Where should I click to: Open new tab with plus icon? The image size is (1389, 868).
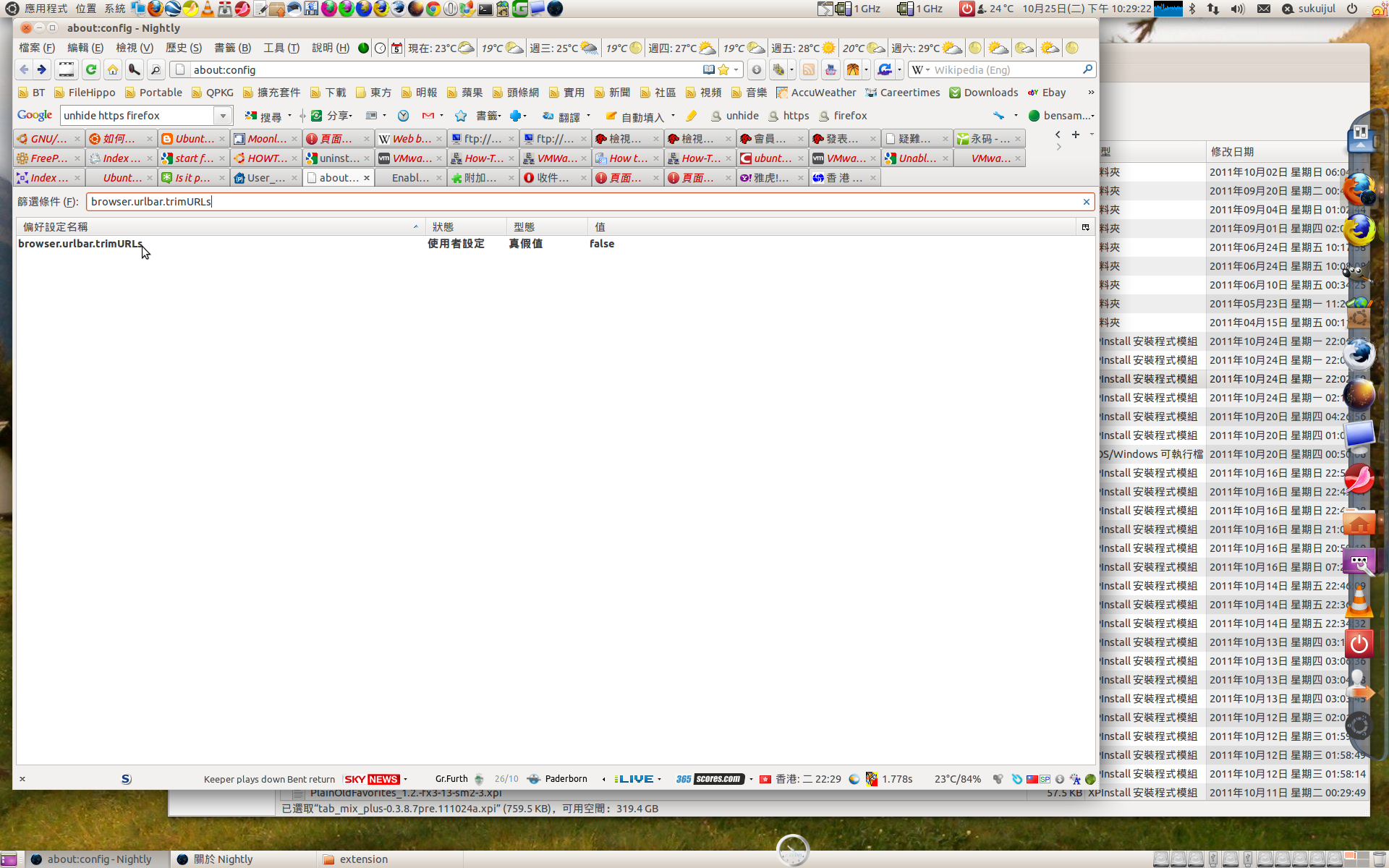point(1076,135)
